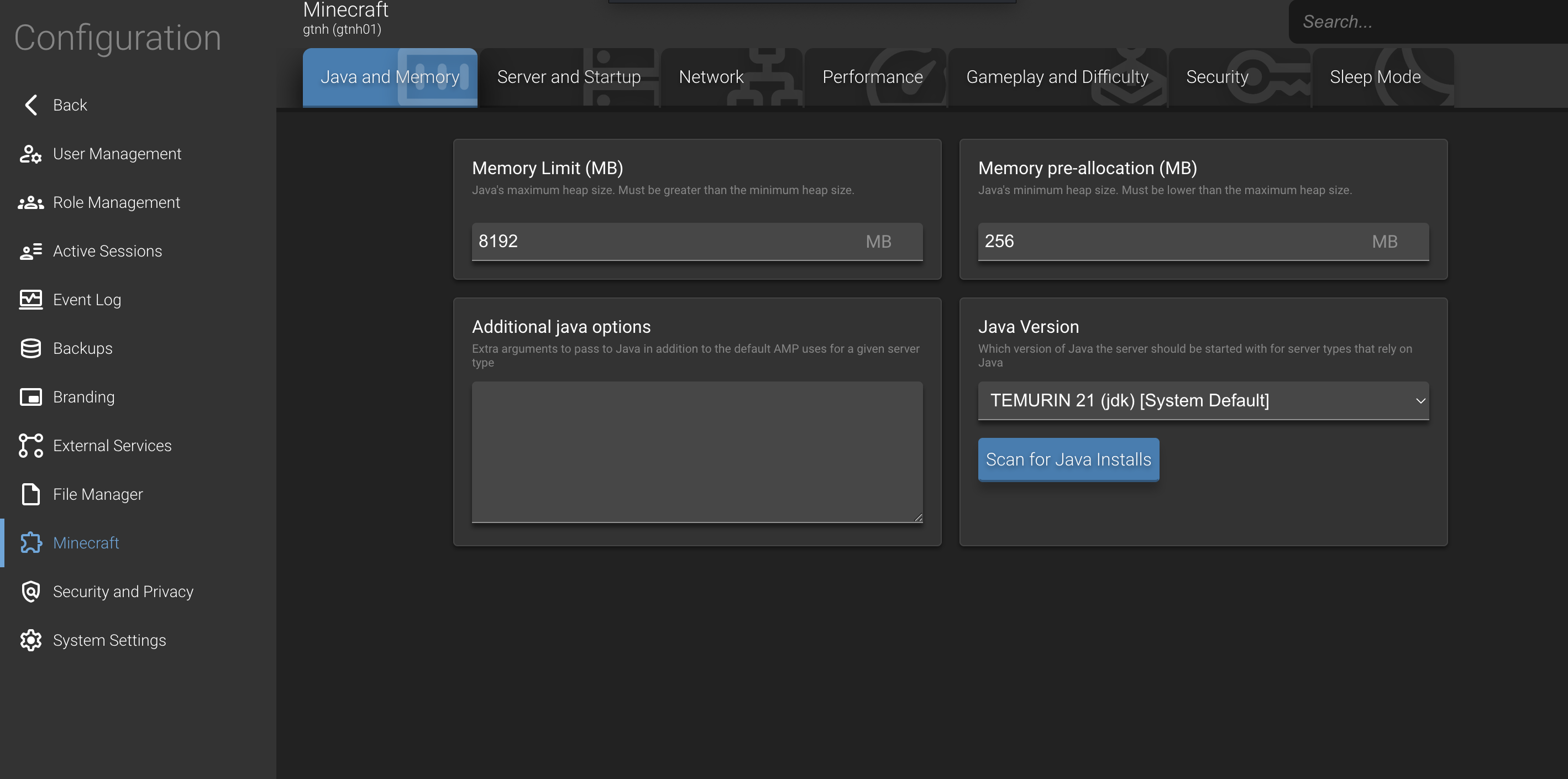Image resolution: width=1568 pixels, height=779 pixels.
Task: Open Security and Privacy settings
Action: (x=138, y=592)
